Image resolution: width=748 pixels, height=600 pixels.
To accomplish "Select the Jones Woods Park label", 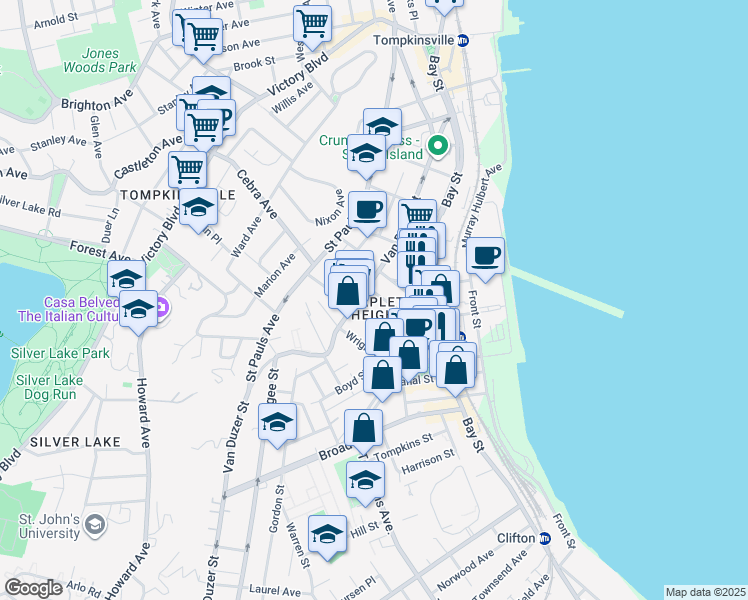I will [x=110, y=60].
